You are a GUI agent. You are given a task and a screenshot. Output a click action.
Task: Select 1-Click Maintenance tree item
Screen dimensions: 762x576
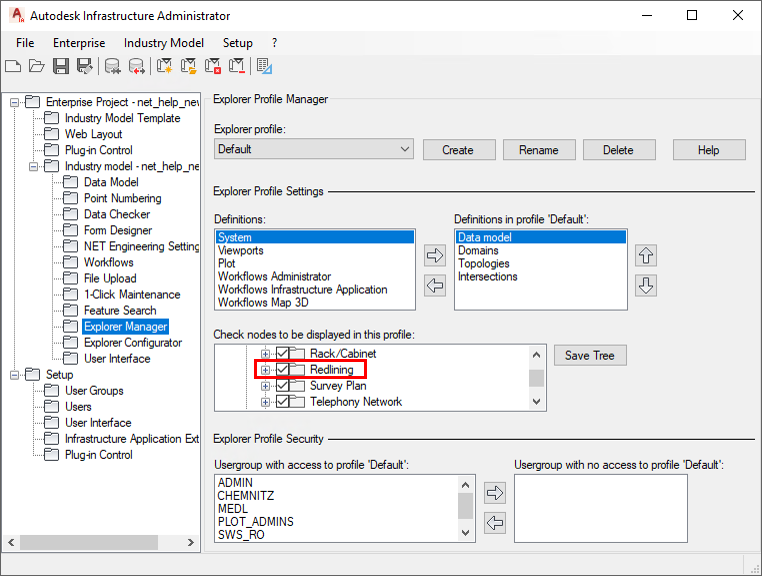pyautogui.click(x=132, y=295)
